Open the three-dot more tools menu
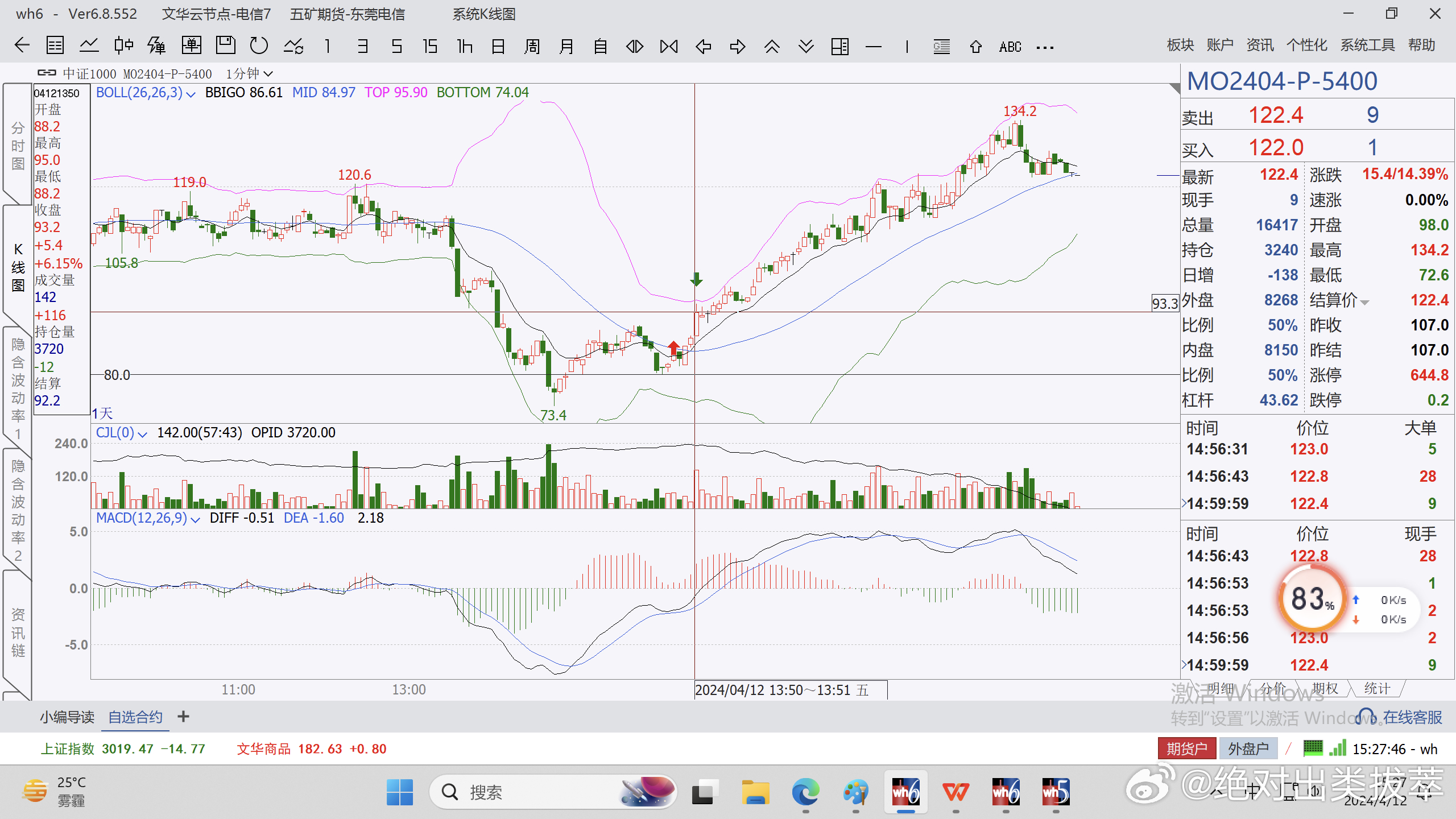The image size is (1456, 819). point(1045,48)
